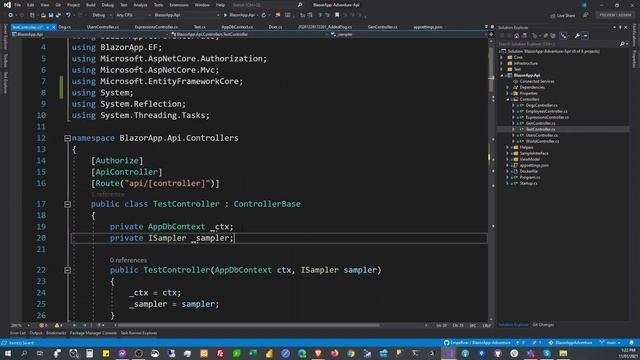
Task: Start debugging with BlazorApp.Api run button
Action: tap(239, 15)
